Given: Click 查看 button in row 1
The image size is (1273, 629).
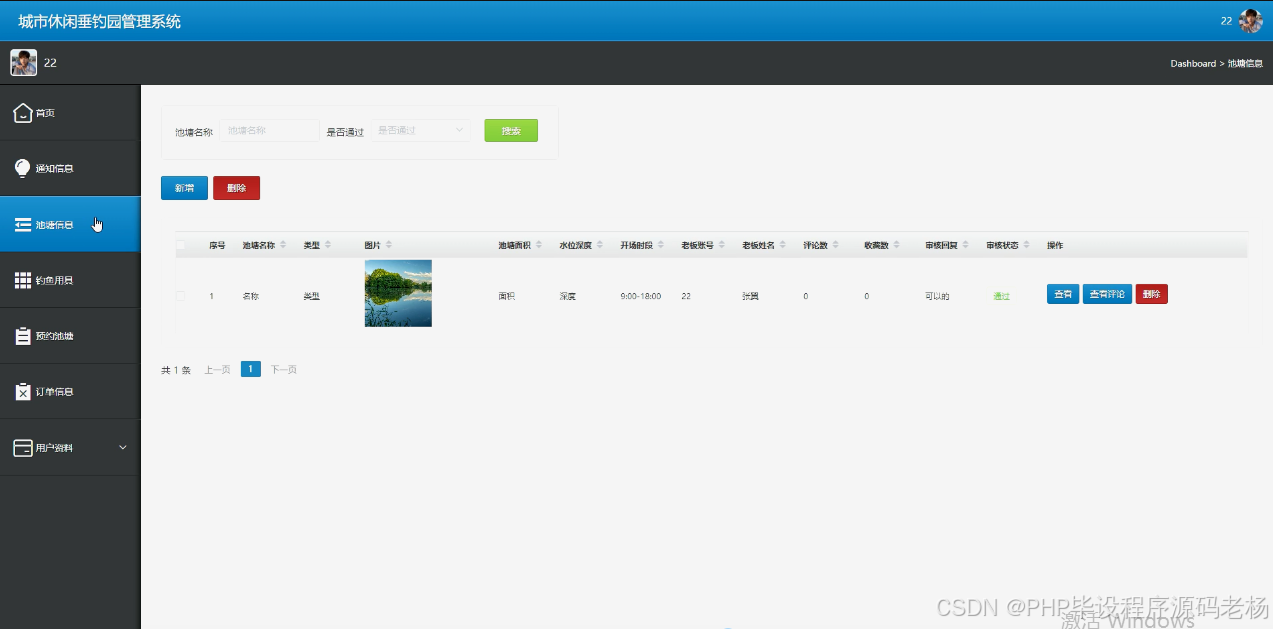Looking at the screenshot, I should pos(1063,294).
